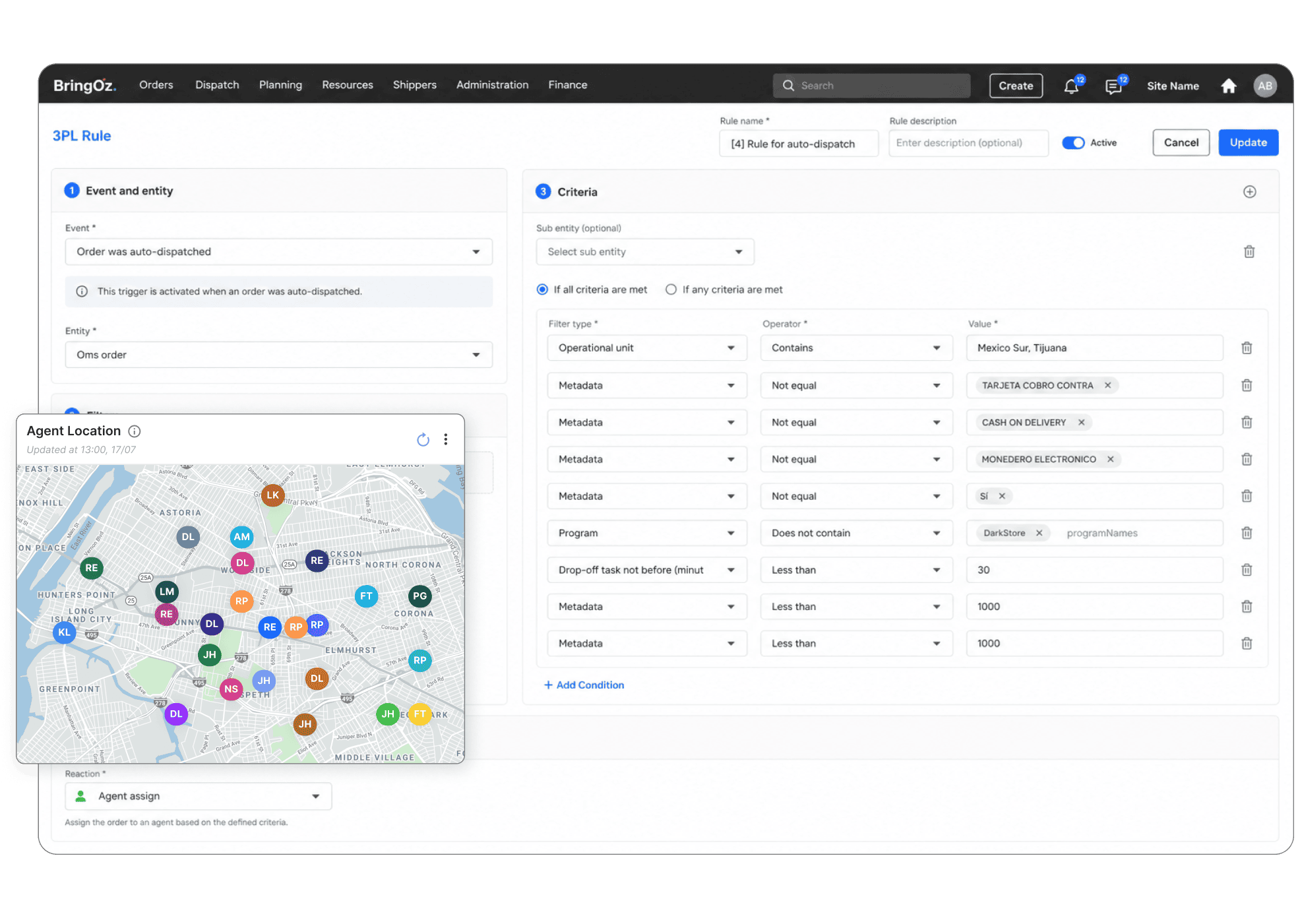Click the LK agent marker on map
The width and height of the screenshot is (1300, 924).
click(x=272, y=495)
